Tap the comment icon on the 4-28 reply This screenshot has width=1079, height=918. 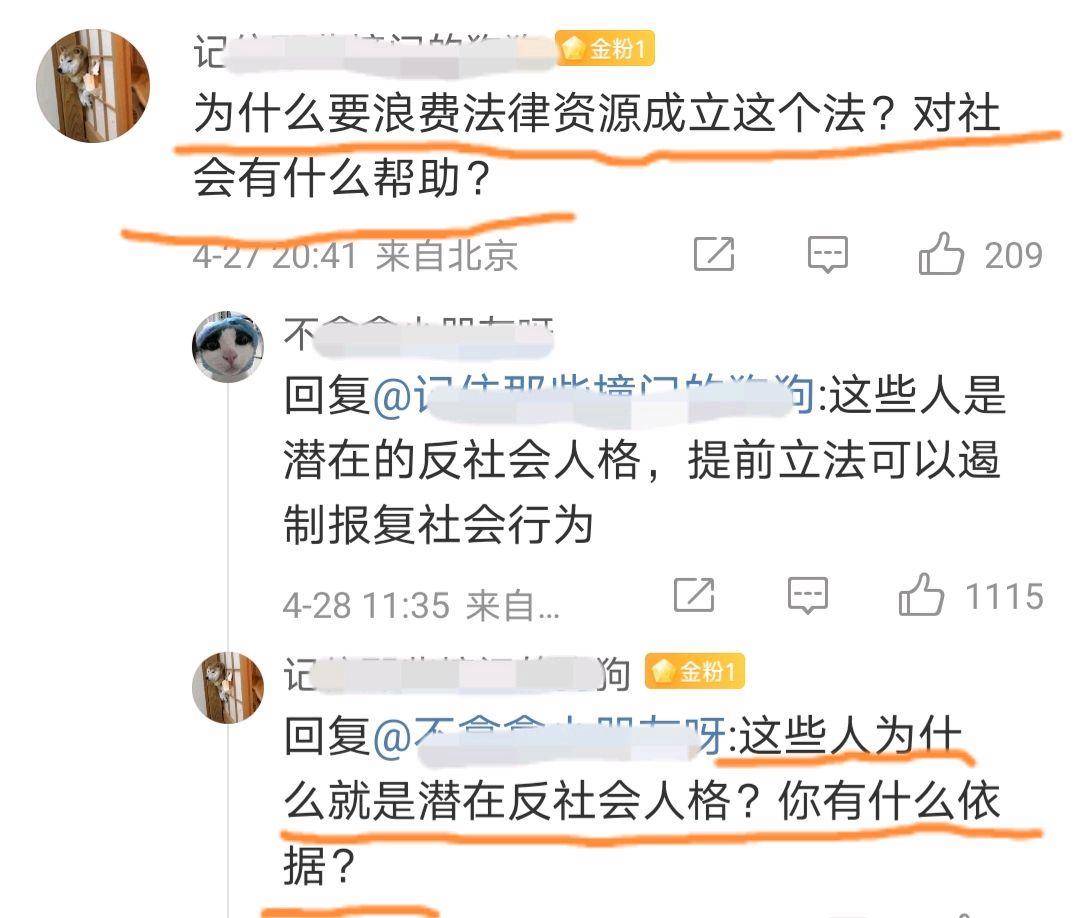pyautogui.click(x=807, y=595)
